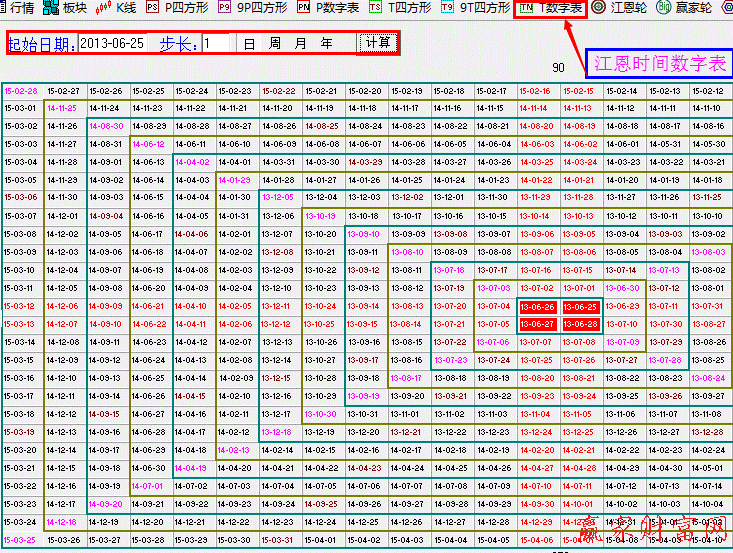
Task: Open the 板块 sector view
Action: [66, 8]
